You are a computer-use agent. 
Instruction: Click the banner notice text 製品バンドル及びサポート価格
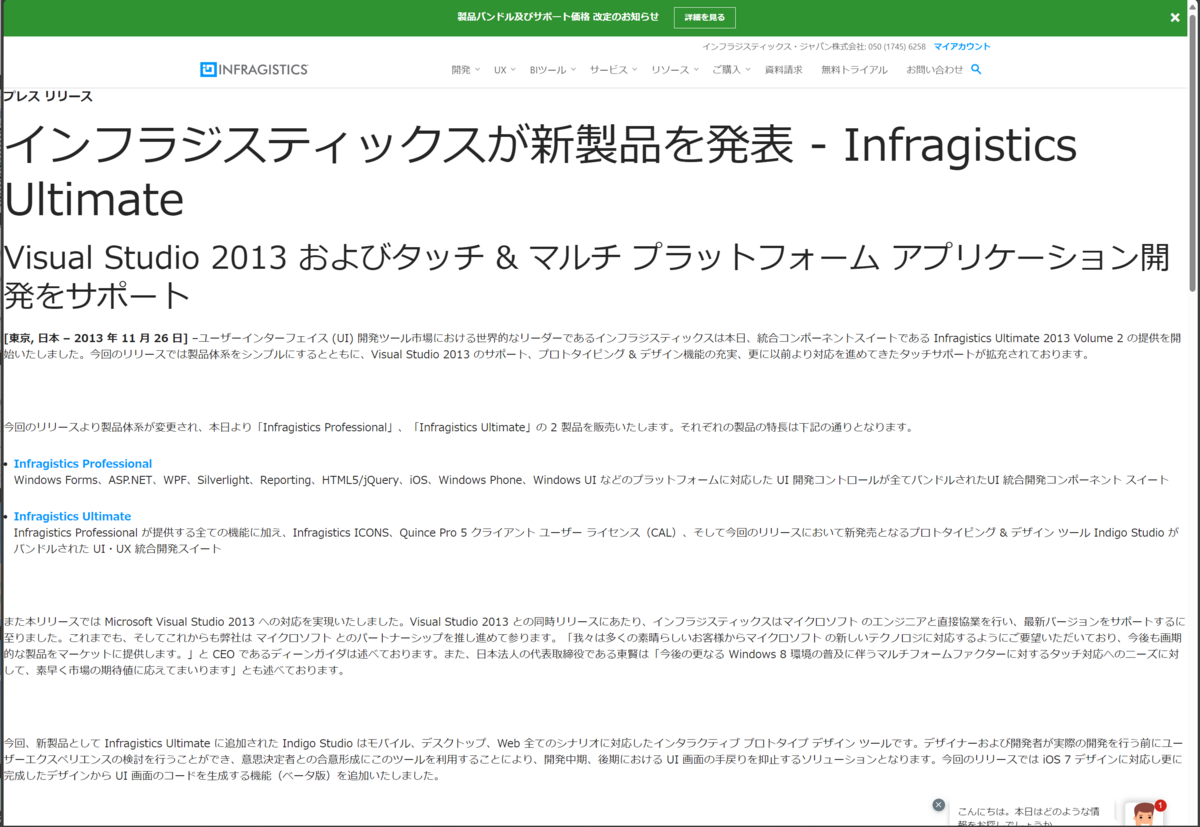pyautogui.click(x=523, y=17)
